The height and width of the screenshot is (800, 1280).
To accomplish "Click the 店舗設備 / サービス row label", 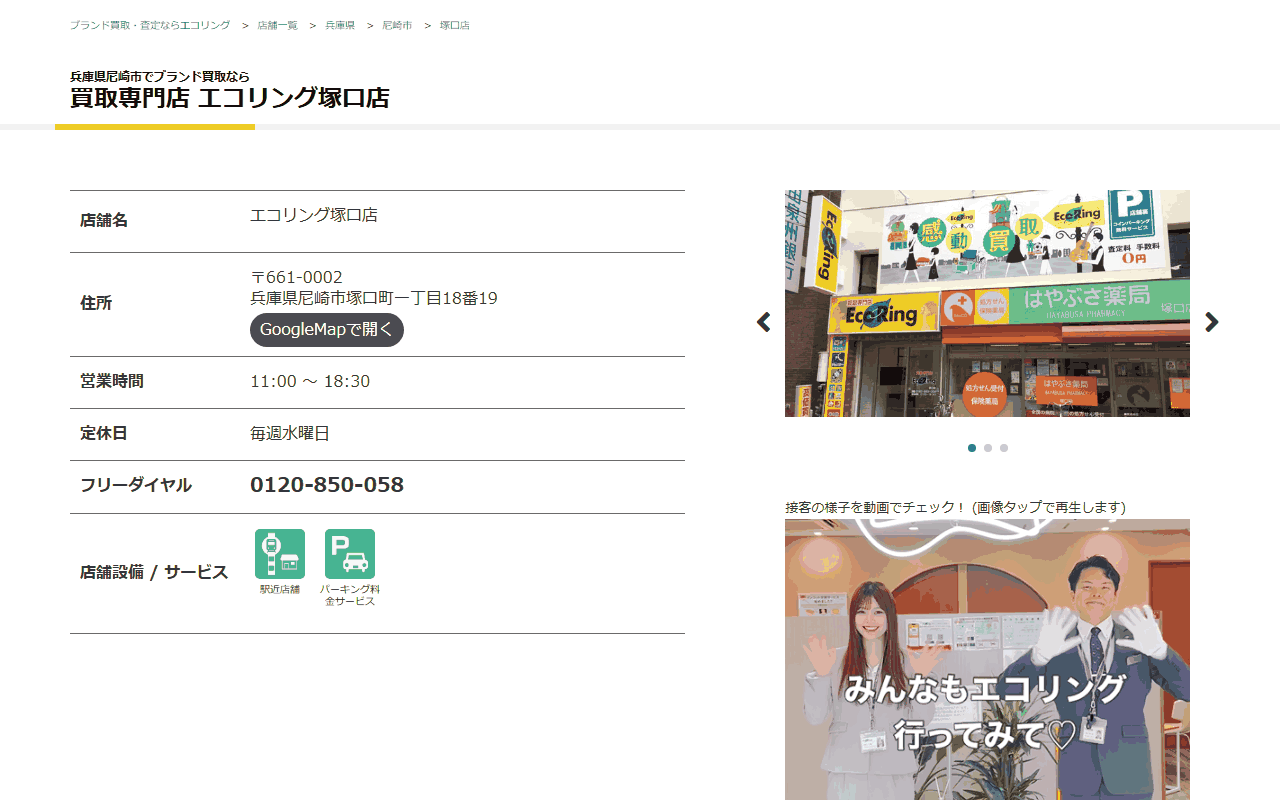I will pos(154,573).
